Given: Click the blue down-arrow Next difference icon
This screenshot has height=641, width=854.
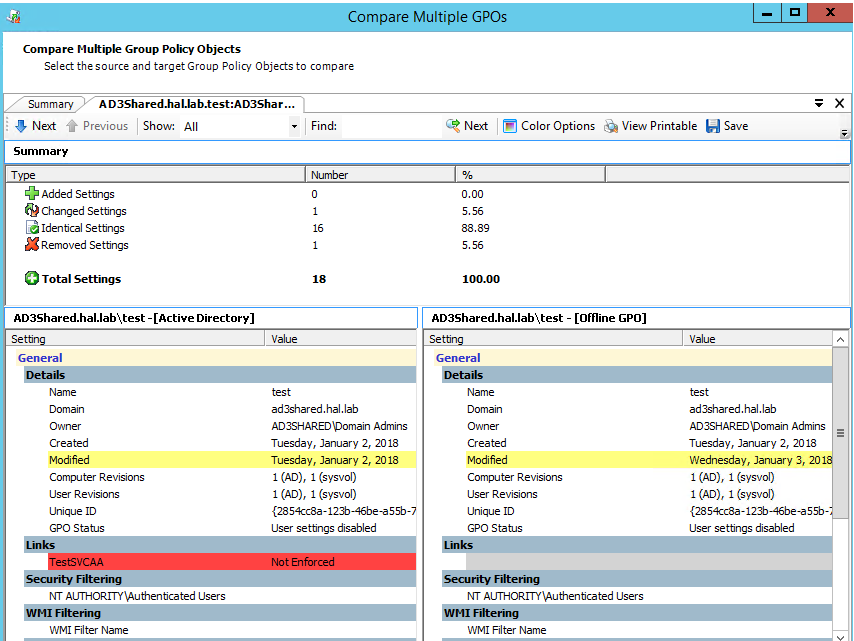Looking at the screenshot, I should pos(20,126).
